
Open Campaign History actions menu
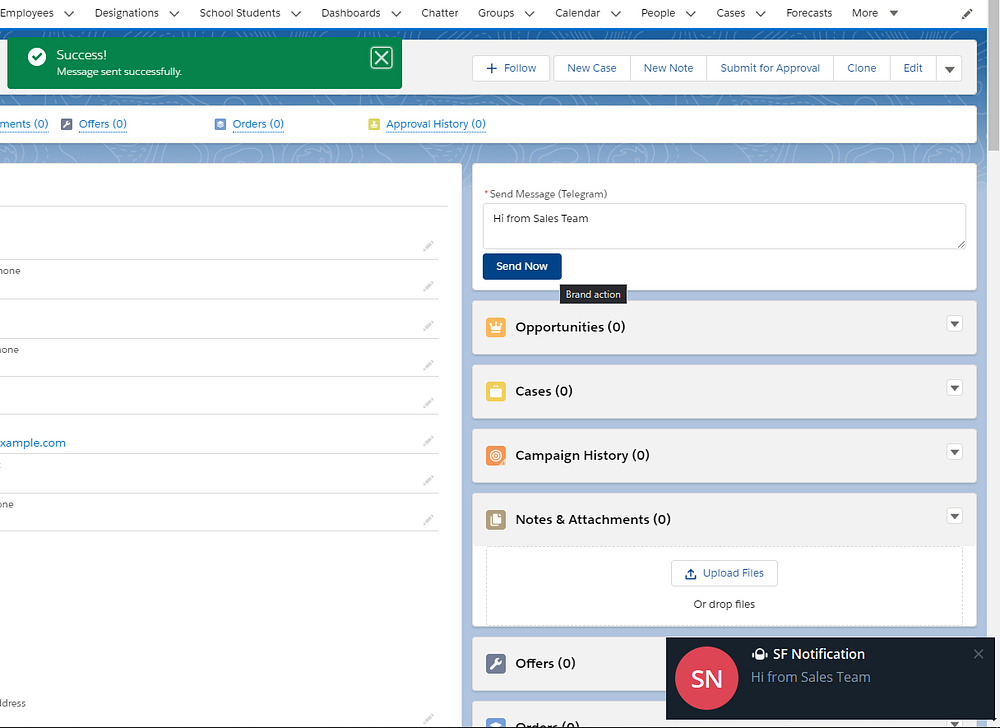(954, 453)
